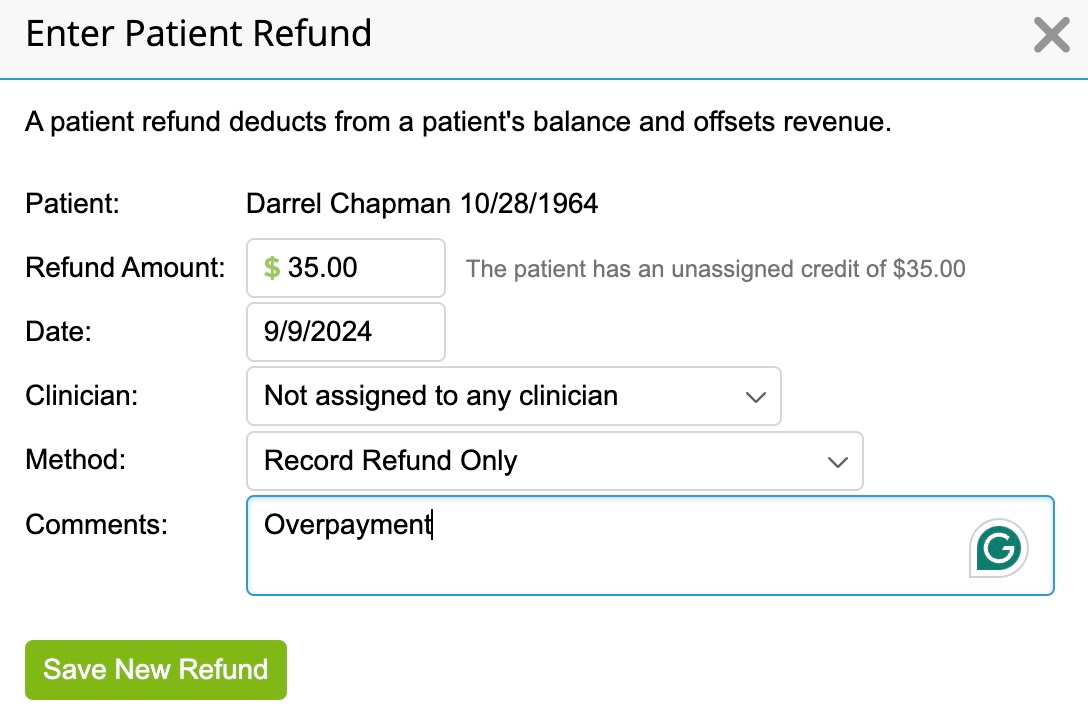Click the green dollar sign icon
1088x722 pixels.
(x=271, y=268)
